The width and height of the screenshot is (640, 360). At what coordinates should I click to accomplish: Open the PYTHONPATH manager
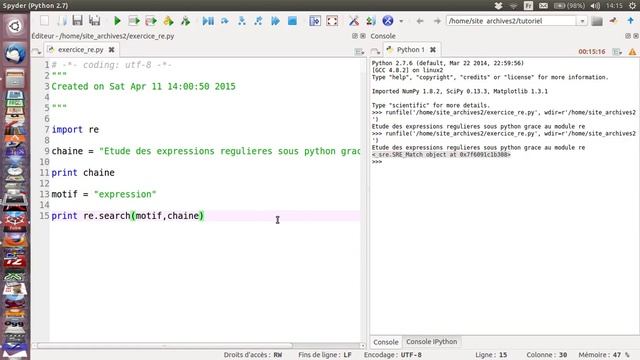tap(371, 21)
